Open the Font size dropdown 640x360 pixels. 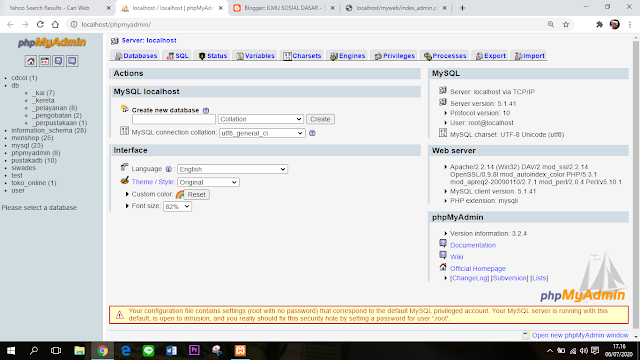coord(177,207)
